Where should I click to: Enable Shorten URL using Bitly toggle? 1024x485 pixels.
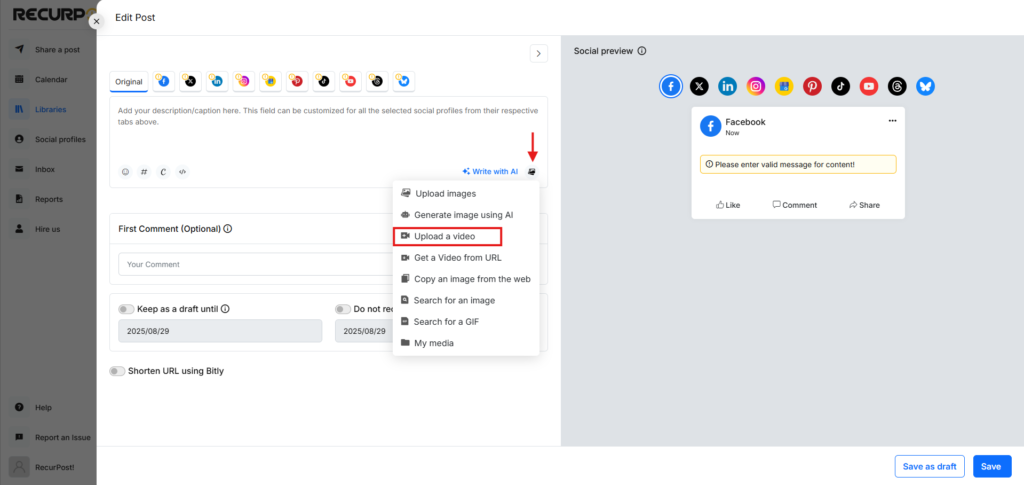click(x=118, y=371)
